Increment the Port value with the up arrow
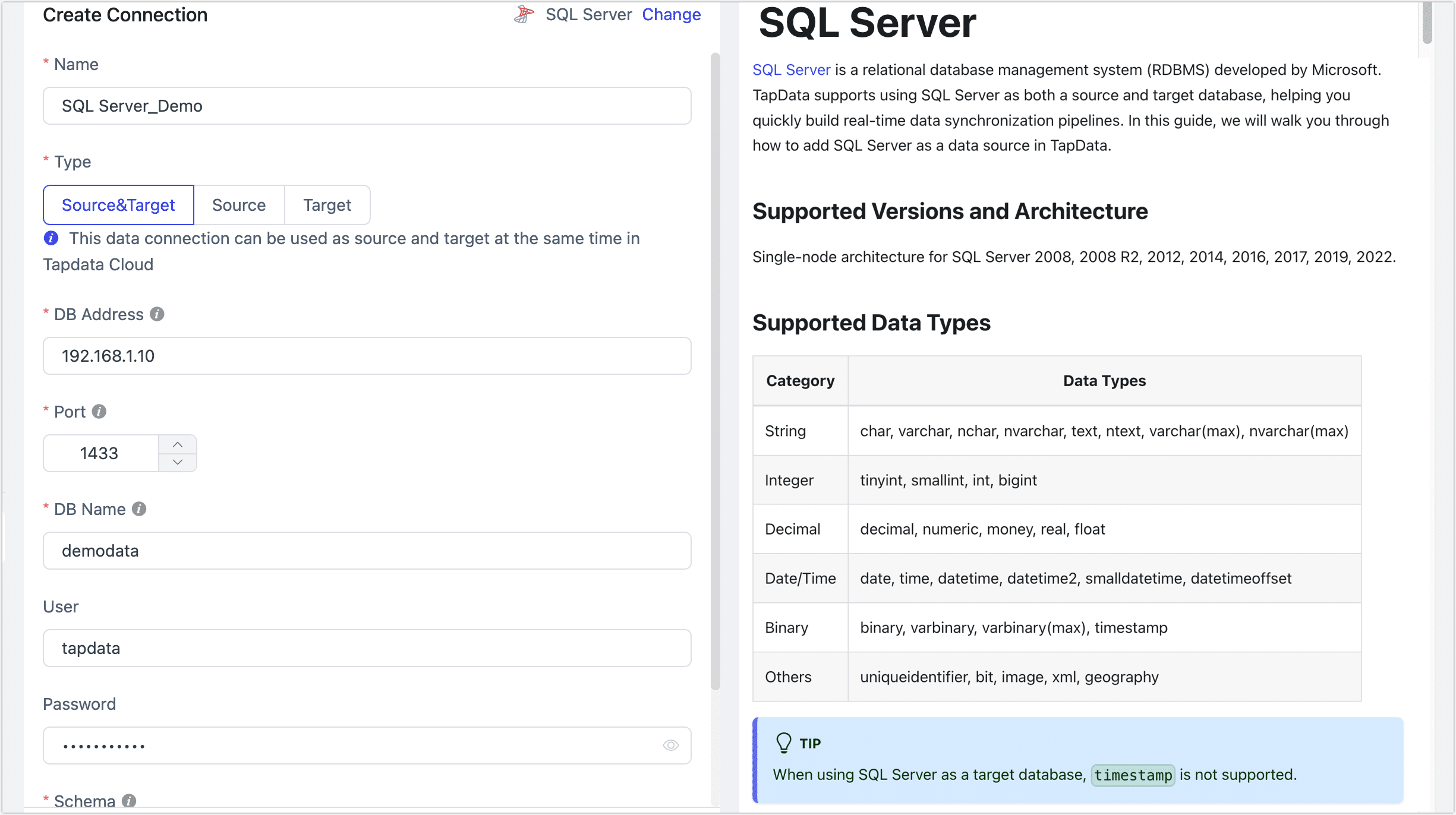This screenshot has height=815, width=1456. 177,444
